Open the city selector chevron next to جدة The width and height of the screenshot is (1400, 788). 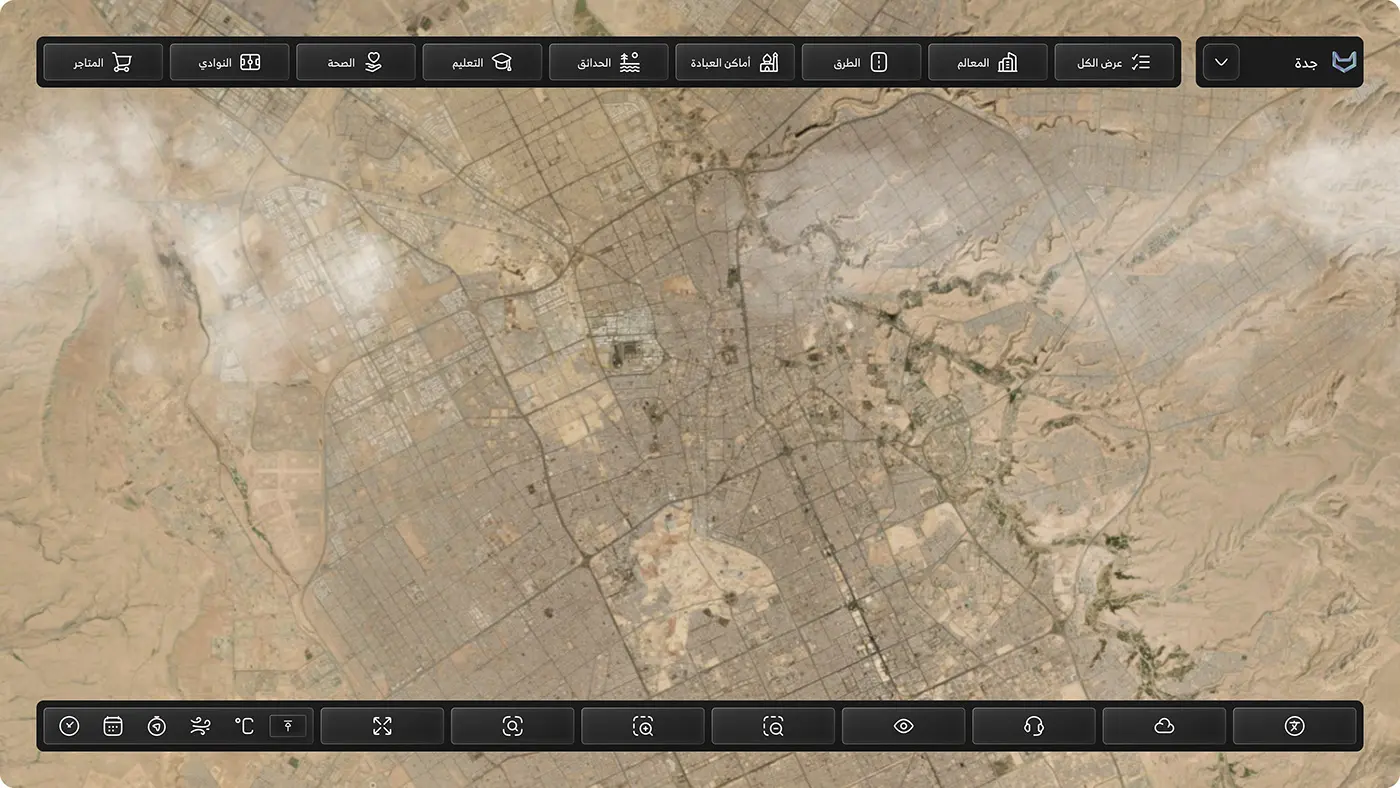point(1221,62)
